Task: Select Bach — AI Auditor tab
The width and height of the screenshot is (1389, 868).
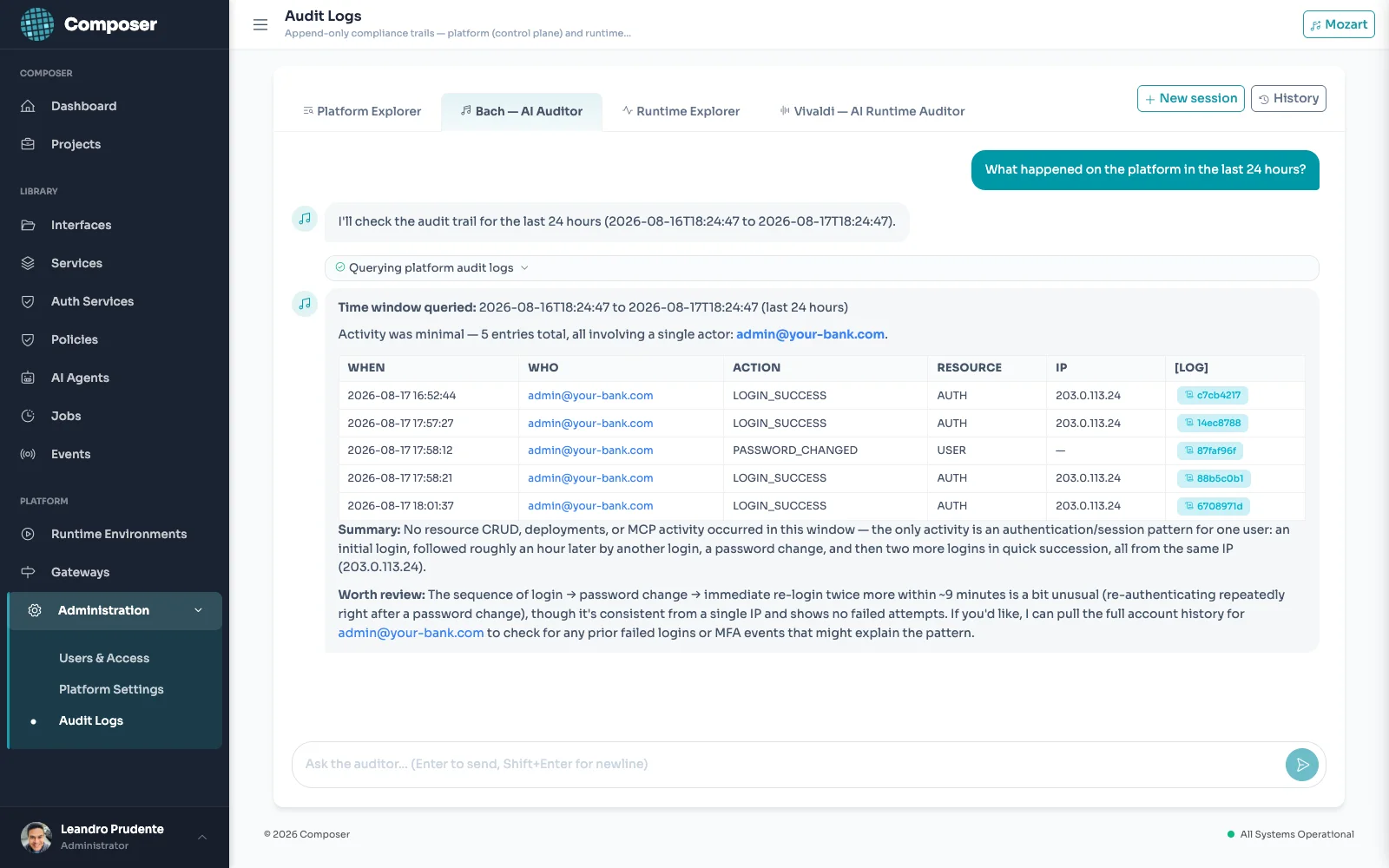Action: pos(522,111)
